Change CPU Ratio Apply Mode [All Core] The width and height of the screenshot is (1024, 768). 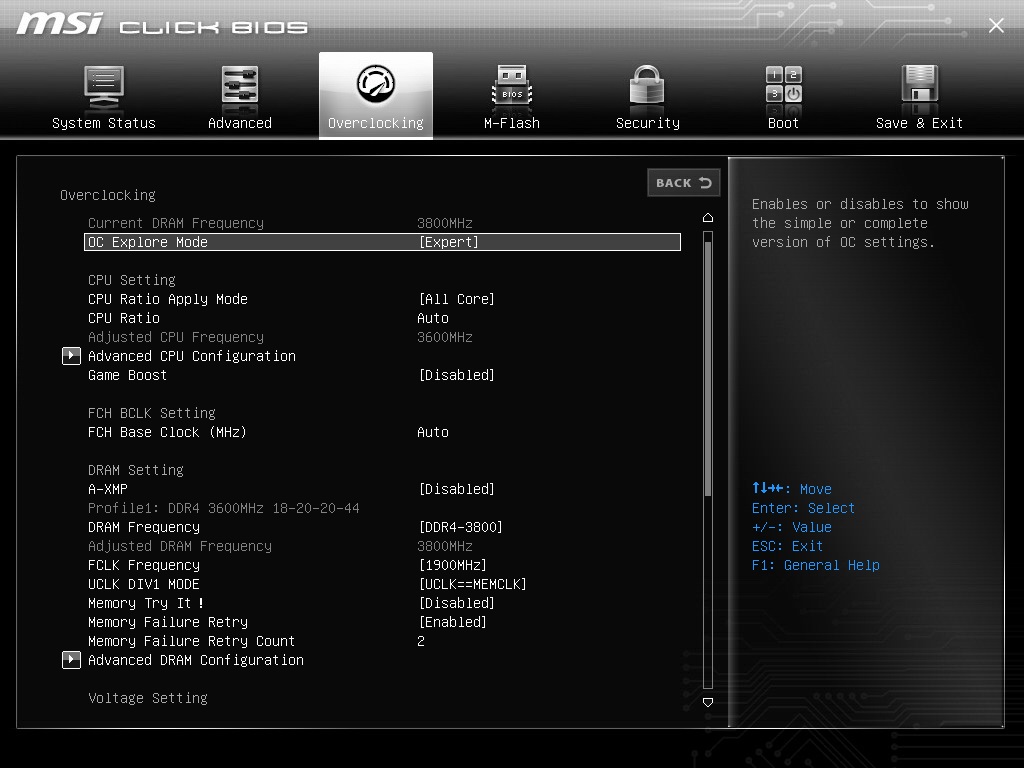(456, 299)
